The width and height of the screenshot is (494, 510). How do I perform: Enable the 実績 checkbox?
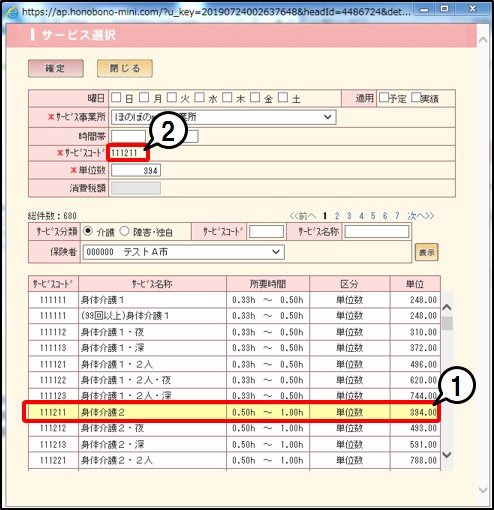coord(416,97)
